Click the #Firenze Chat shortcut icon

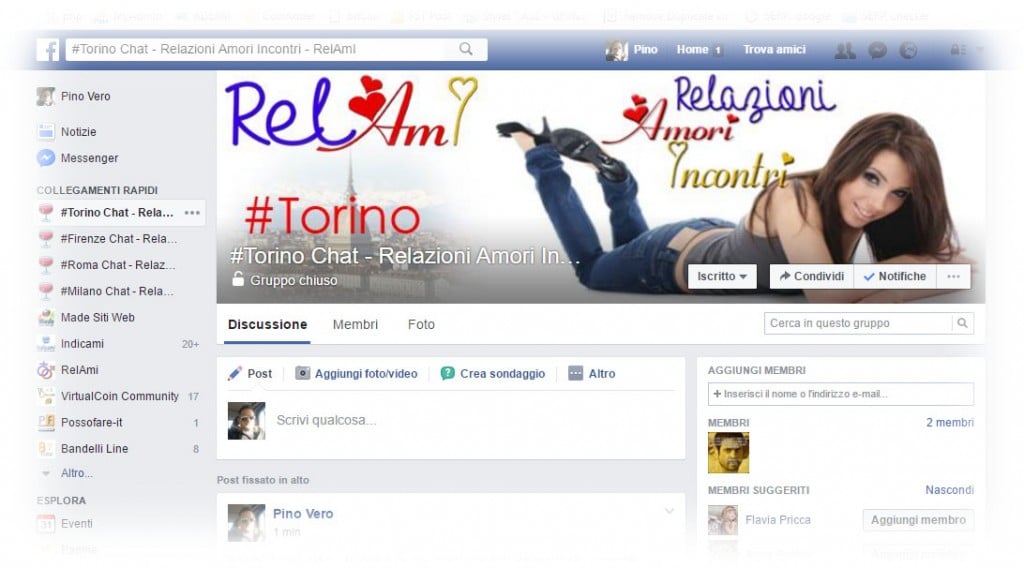[x=46, y=239]
